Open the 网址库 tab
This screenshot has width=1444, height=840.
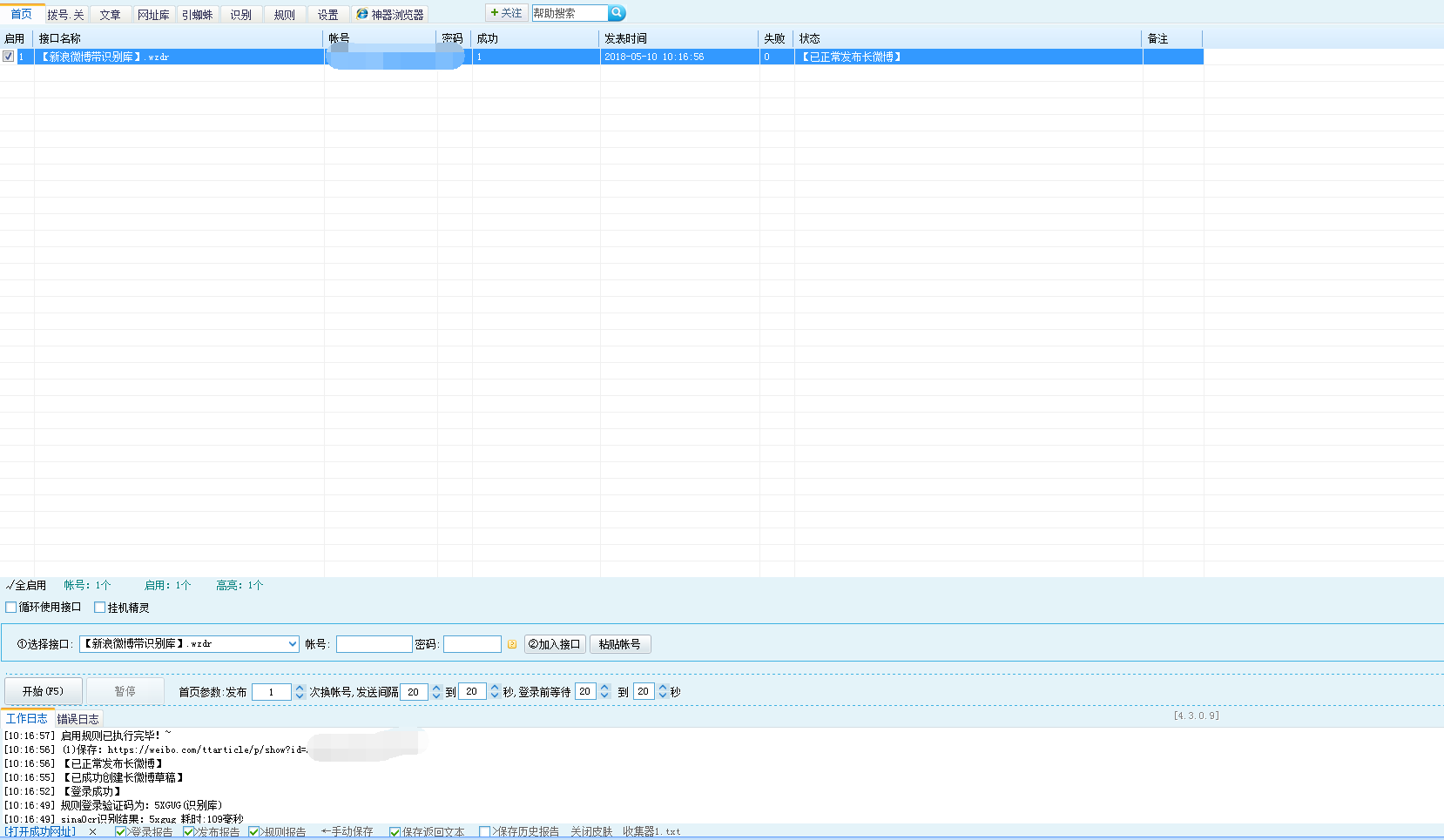153,15
